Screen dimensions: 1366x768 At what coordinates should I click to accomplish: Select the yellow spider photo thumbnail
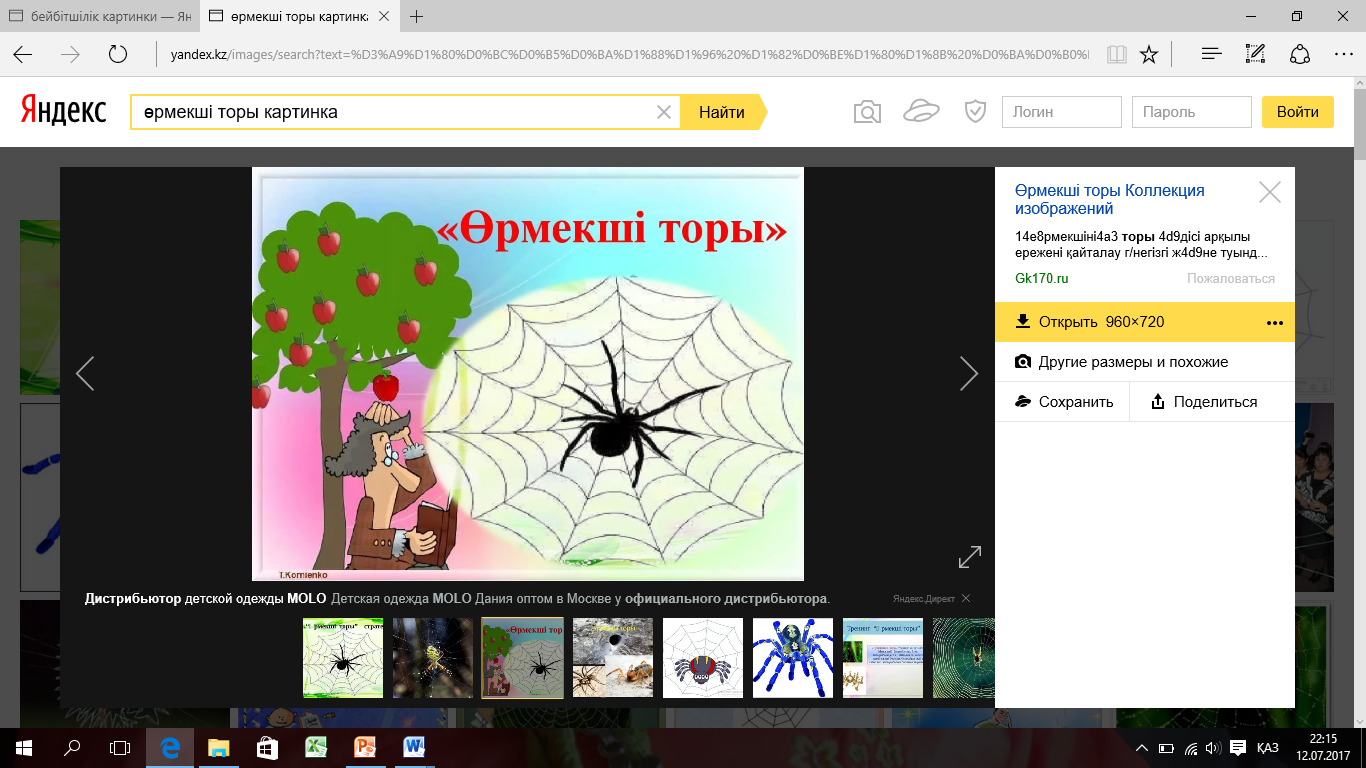click(433, 658)
